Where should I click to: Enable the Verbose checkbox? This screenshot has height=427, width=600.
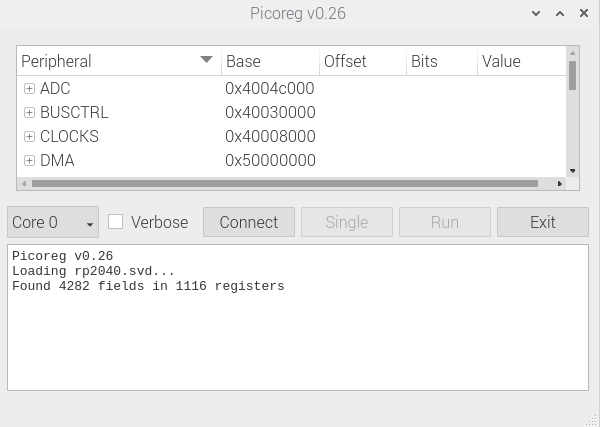pos(116,222)
